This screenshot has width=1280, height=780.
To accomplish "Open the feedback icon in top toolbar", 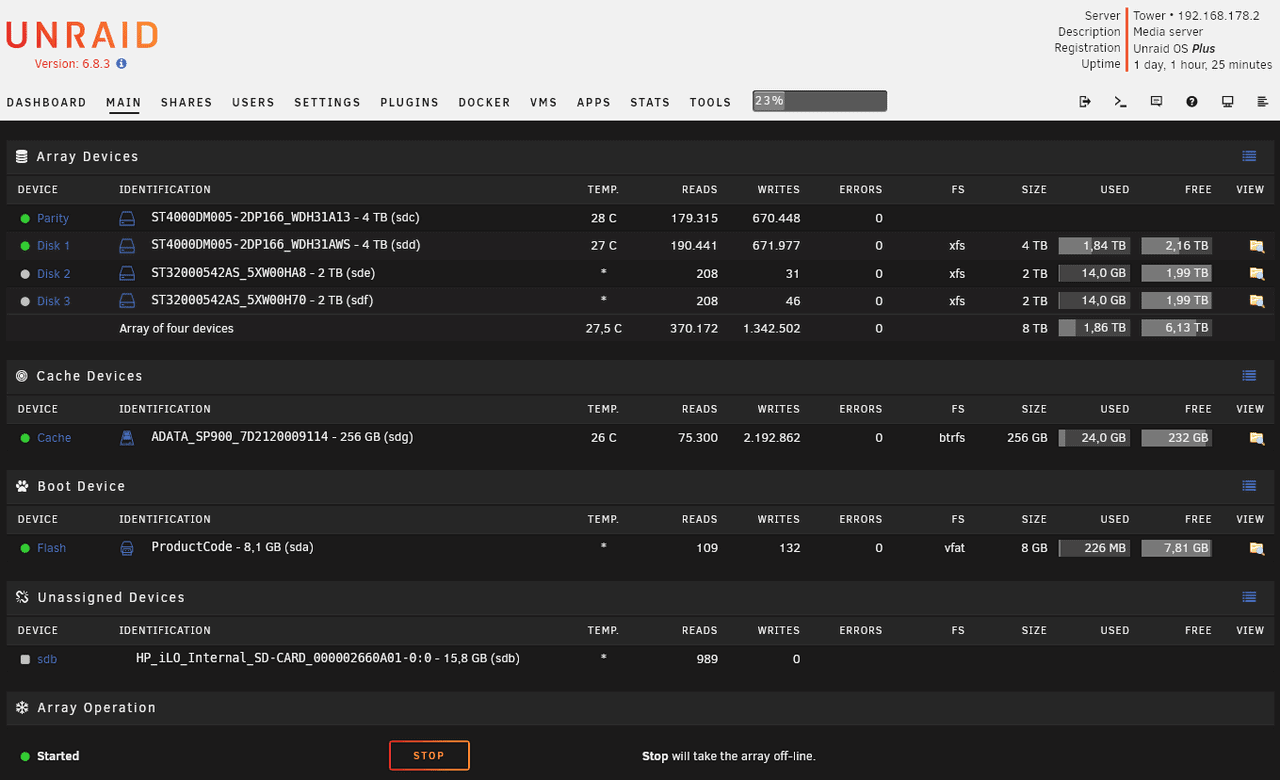I will coord(1156,102).
